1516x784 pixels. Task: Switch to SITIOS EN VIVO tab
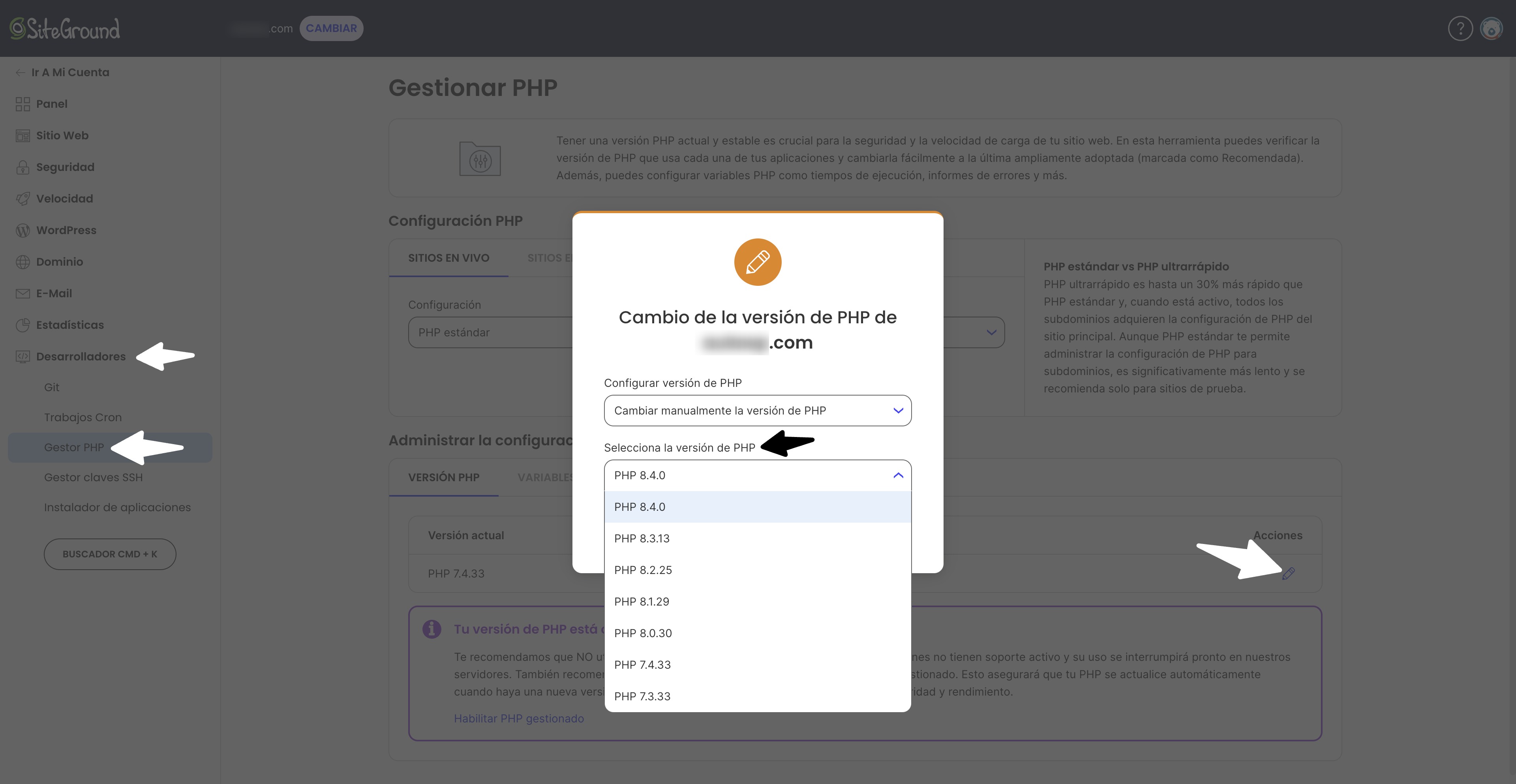pyautogui.click(x=448, y=258)
